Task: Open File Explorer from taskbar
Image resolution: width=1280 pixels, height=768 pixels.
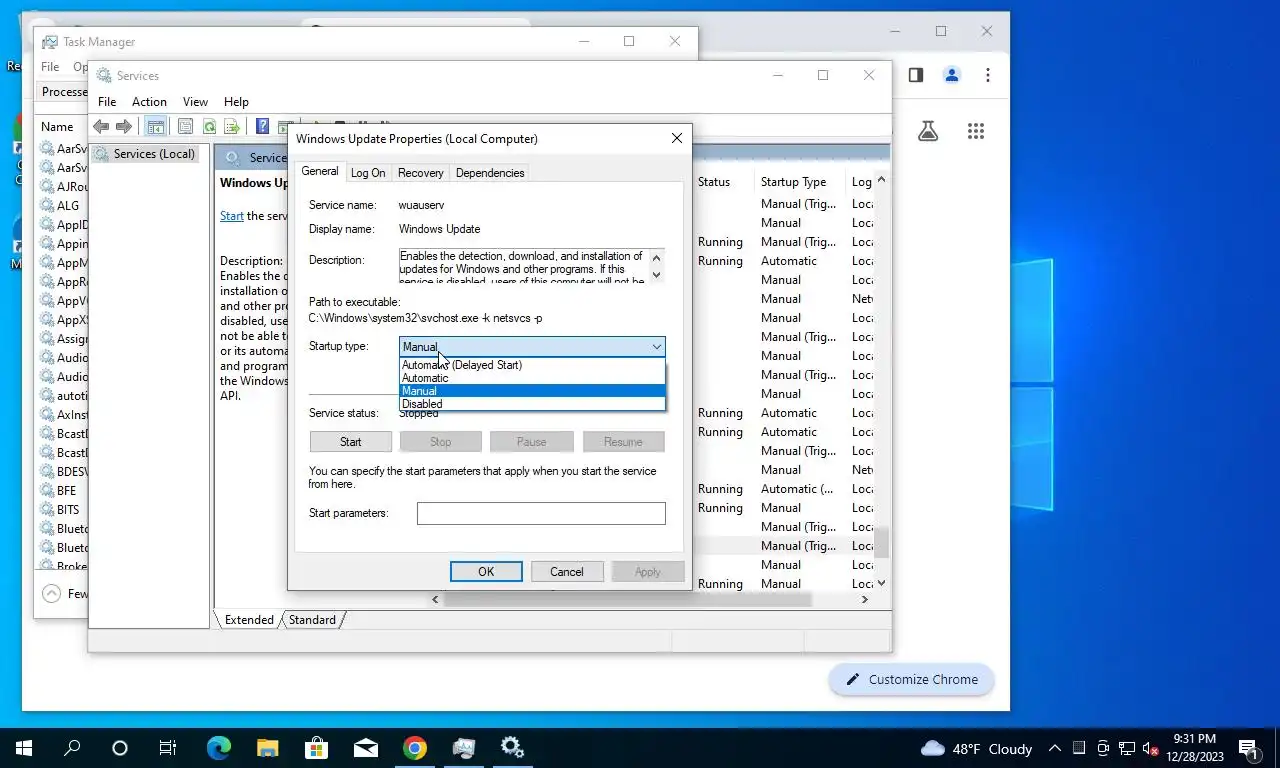Action: click(267, 748)
